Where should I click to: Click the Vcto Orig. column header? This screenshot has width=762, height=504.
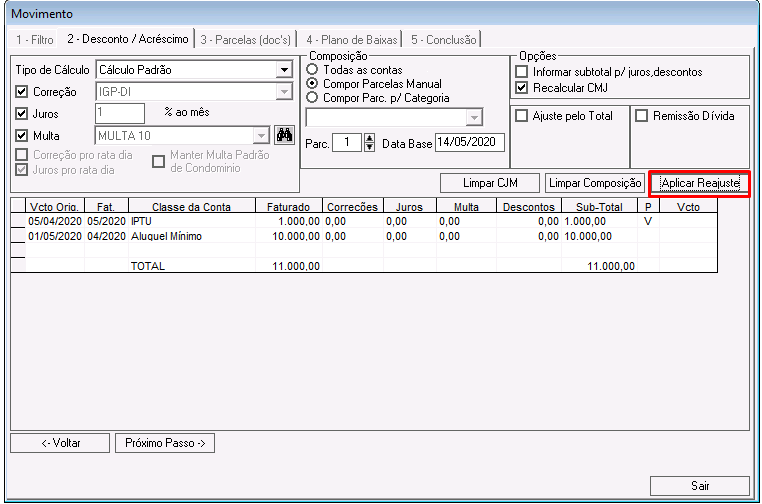click(x=55, y=206)
